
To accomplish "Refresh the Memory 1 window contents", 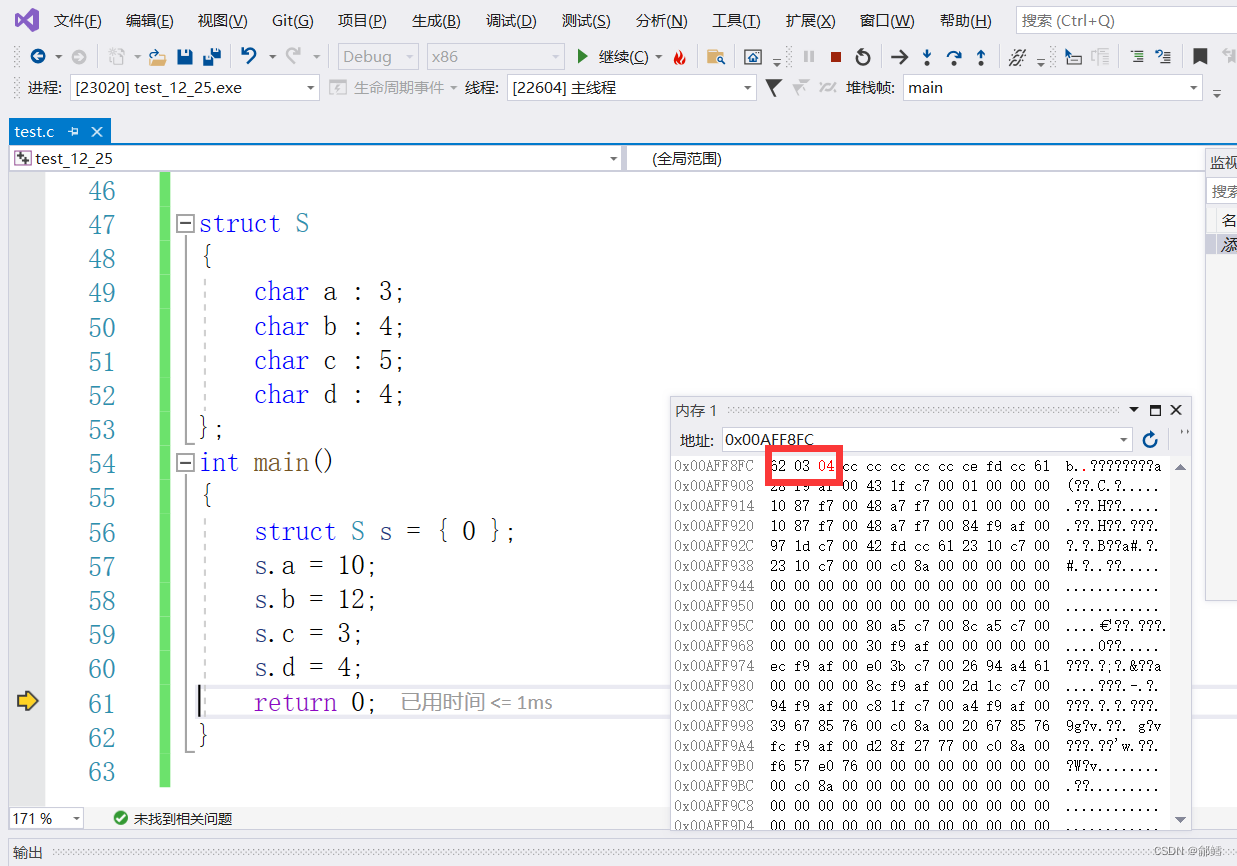I will 1150,440.
